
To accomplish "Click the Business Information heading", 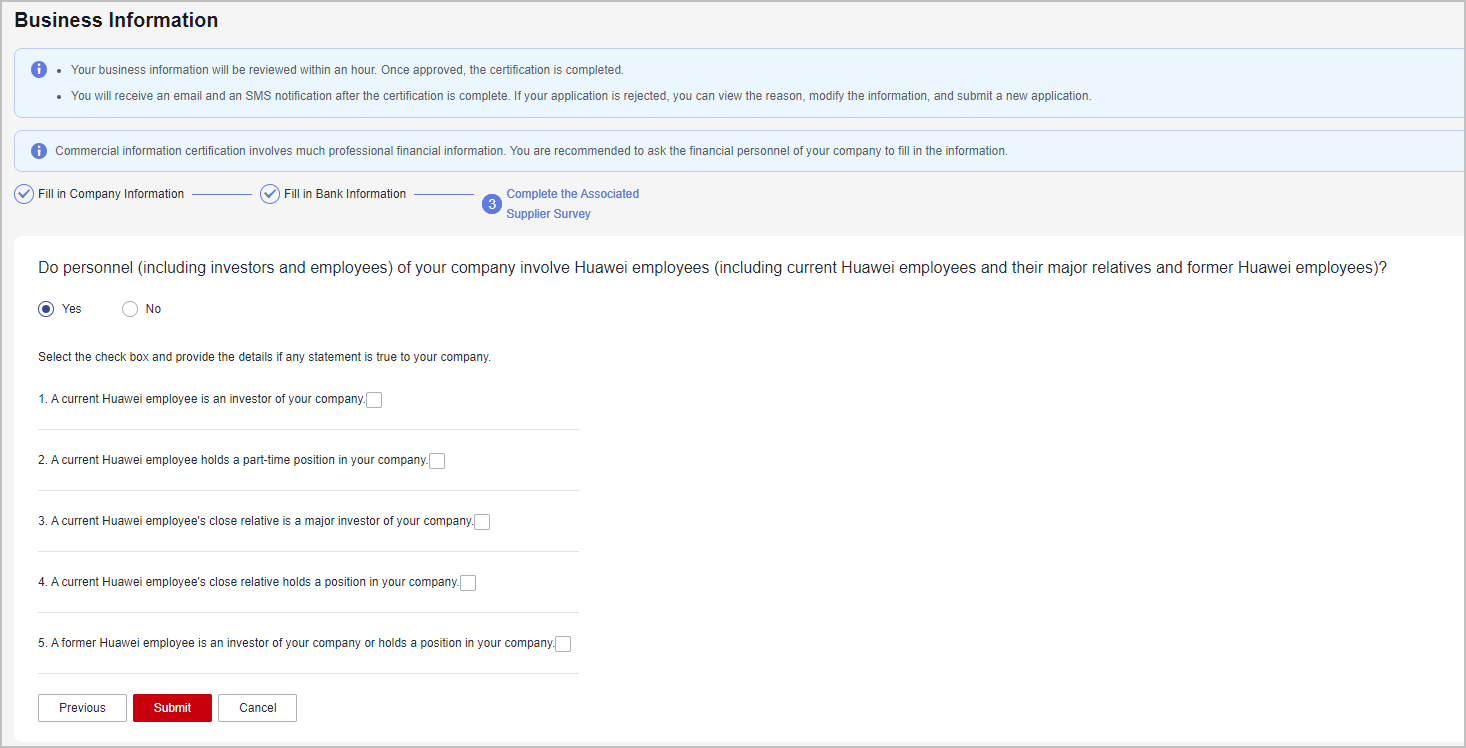I will [116, 20].
